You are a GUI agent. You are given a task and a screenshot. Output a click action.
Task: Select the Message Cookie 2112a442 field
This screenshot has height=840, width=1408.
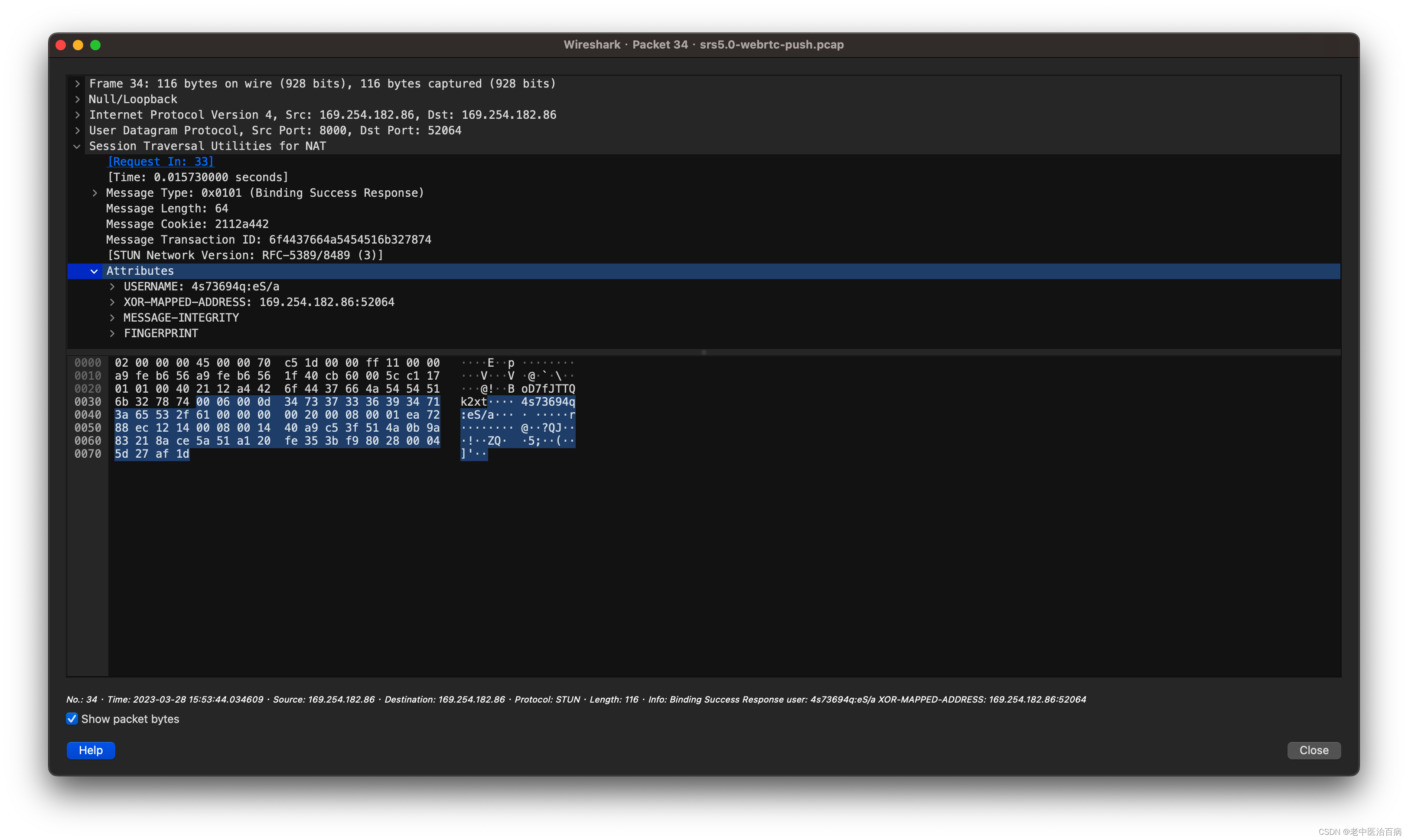point(187,224)
